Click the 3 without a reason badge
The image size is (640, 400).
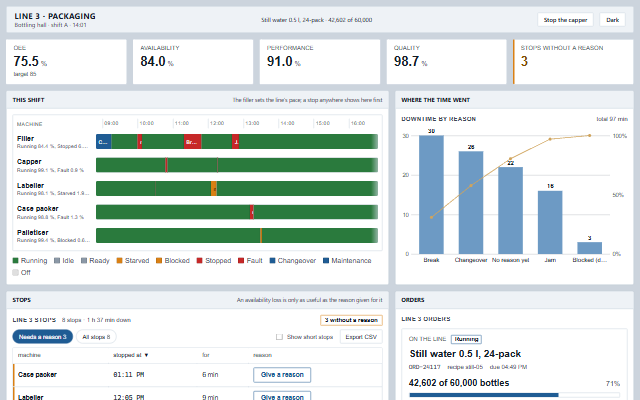[x=351, y=320]
